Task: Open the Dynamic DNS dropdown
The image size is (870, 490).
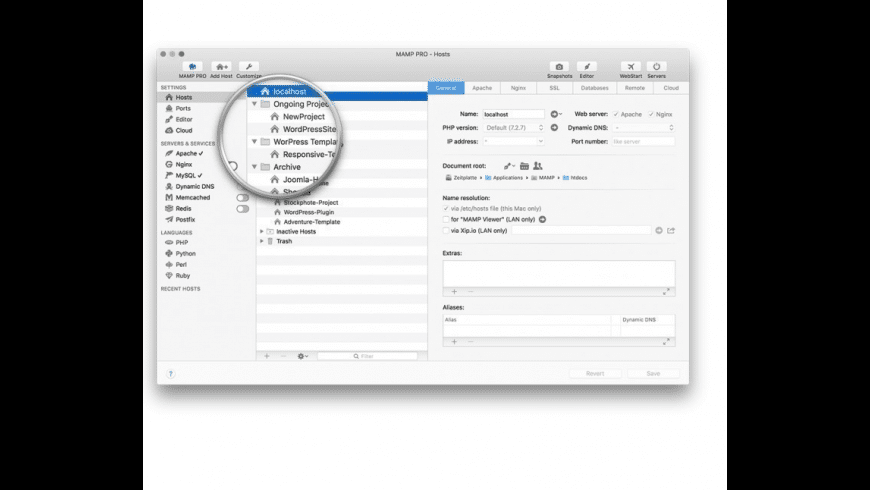Action: click(x=644, y=128)
